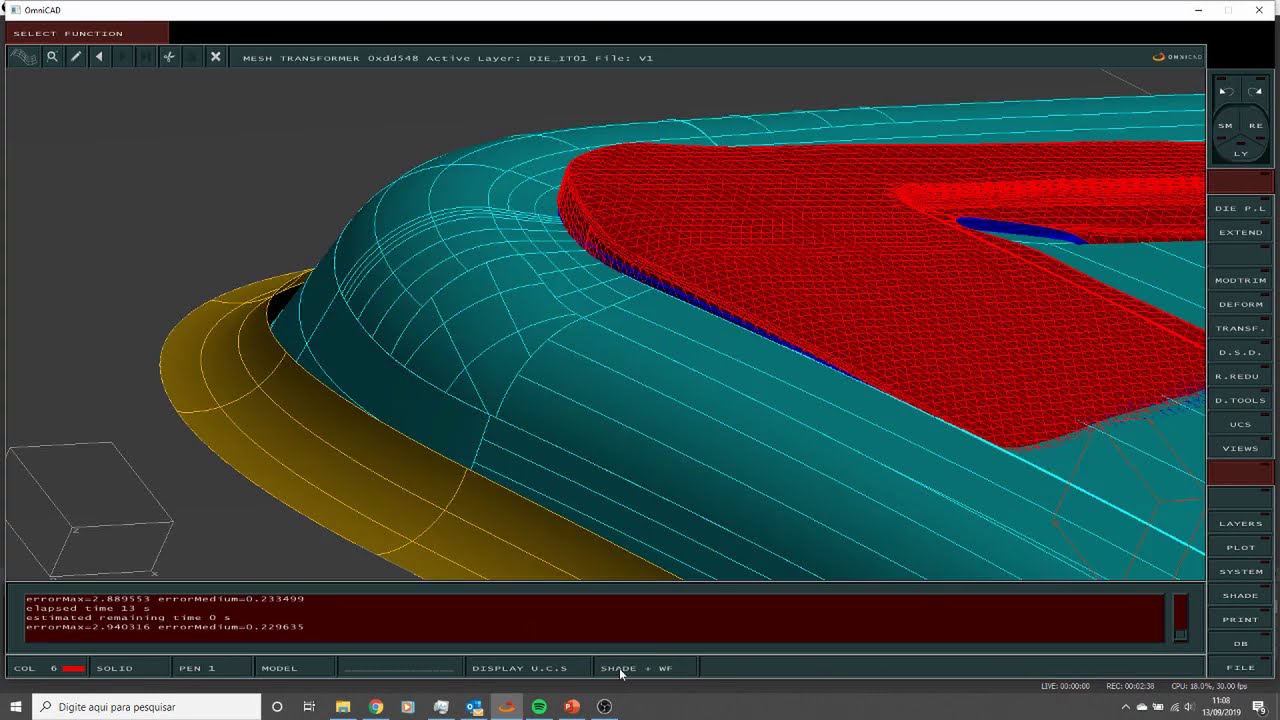Select the scissors cut tool
The image size is (1280, 720).
coord(169,57)
